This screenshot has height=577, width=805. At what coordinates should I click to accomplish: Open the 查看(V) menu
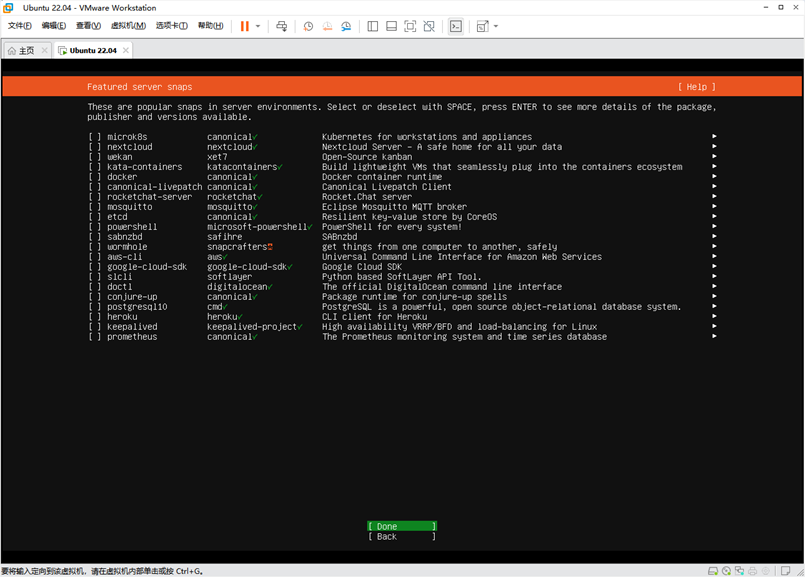[88, 26]
